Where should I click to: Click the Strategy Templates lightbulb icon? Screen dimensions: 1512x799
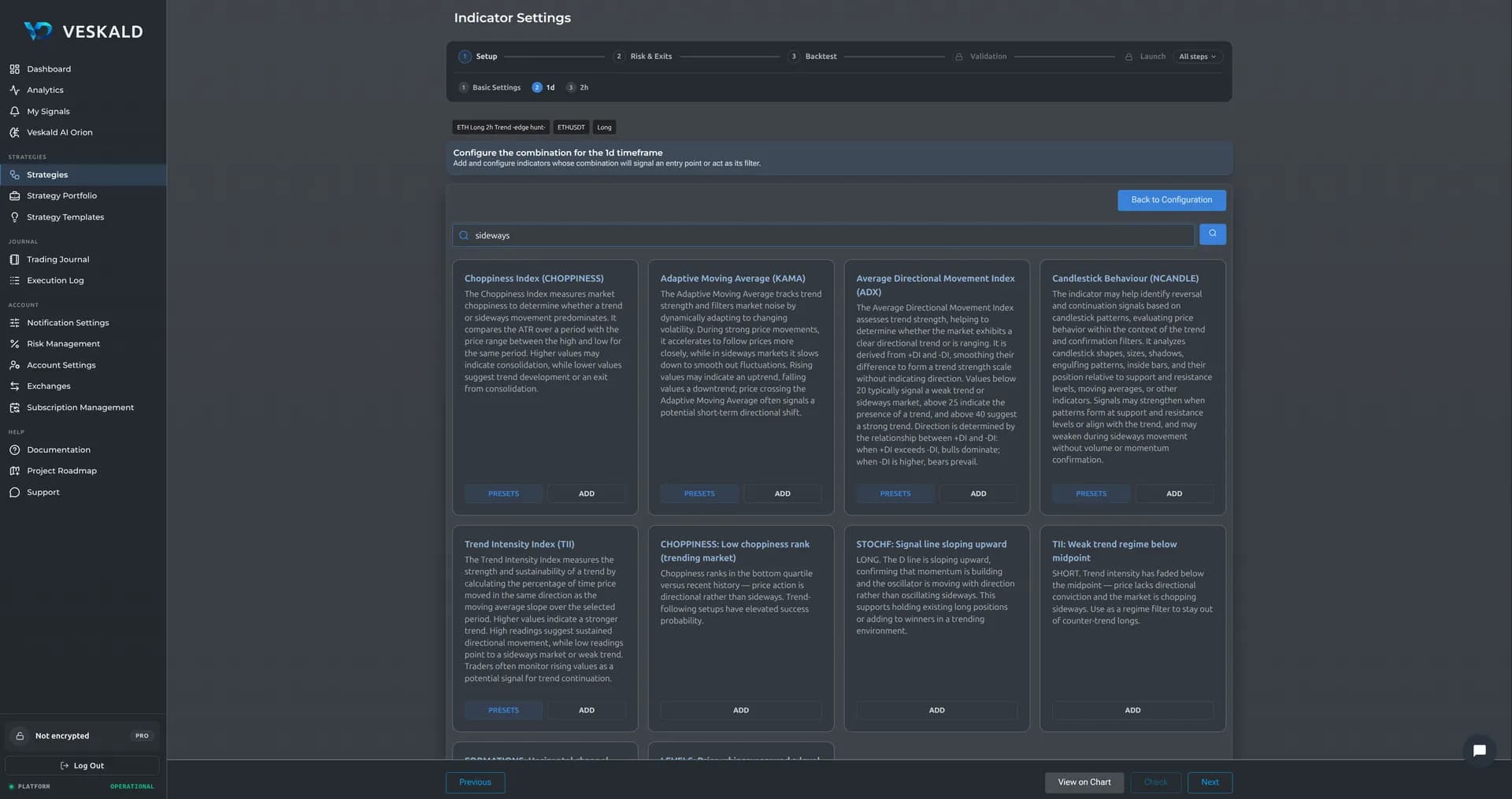pyautogui.click(x=14, y=217)
